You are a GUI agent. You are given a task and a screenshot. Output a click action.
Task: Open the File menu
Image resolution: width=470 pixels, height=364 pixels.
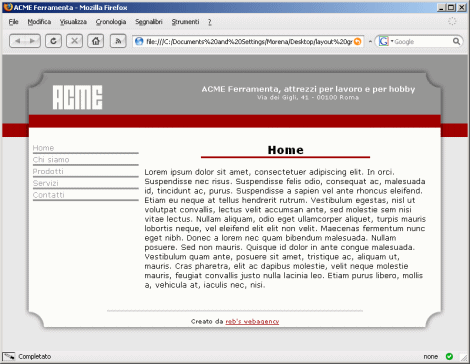point(13,22)
